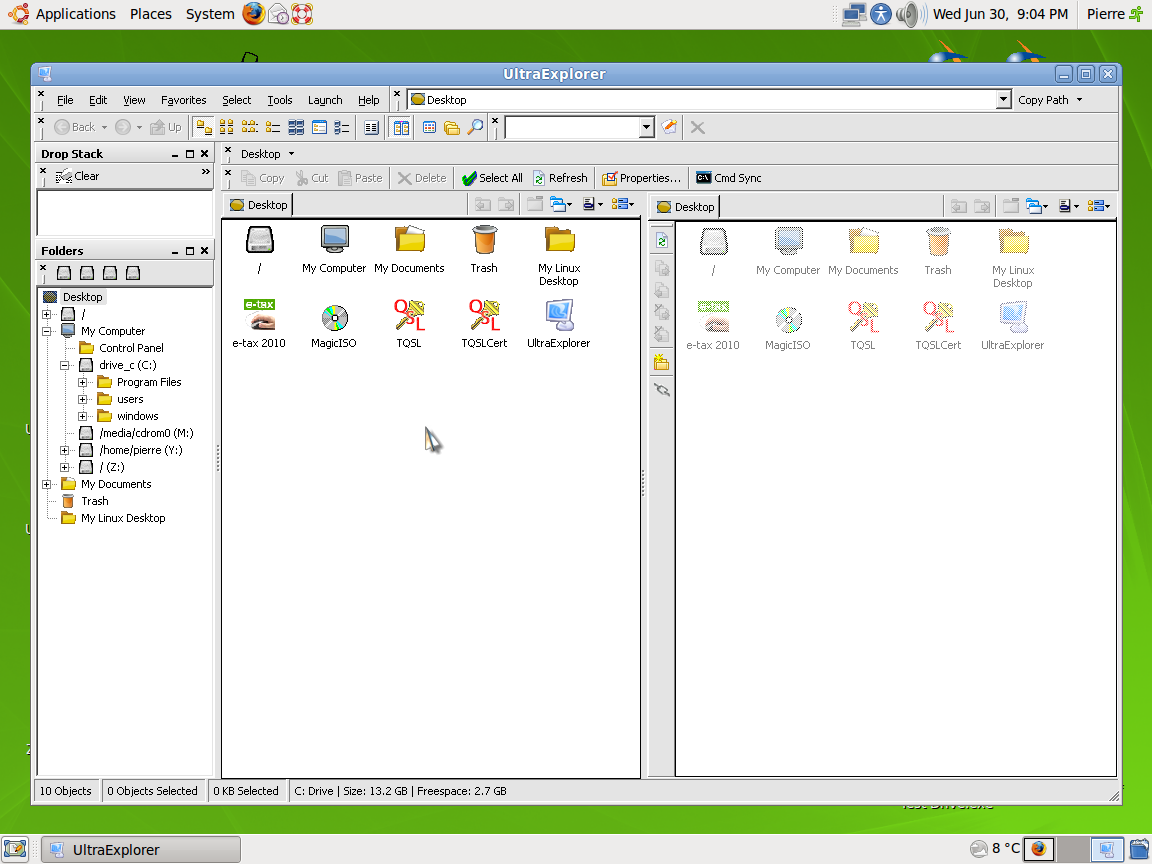Screen dimensions: 1152x864
Task: Click the Select All button
Action: (492, 178)
